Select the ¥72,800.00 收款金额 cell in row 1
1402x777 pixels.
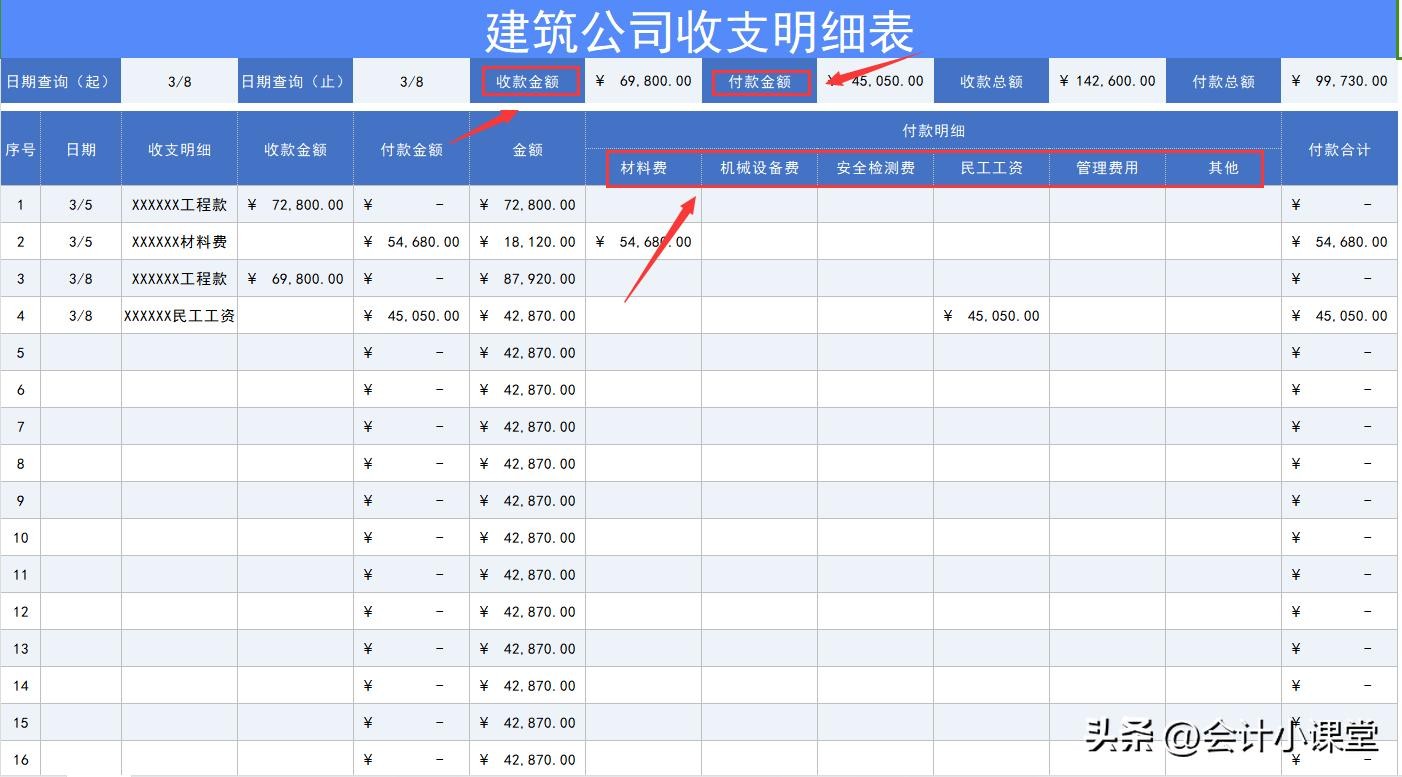coord(295,205)
